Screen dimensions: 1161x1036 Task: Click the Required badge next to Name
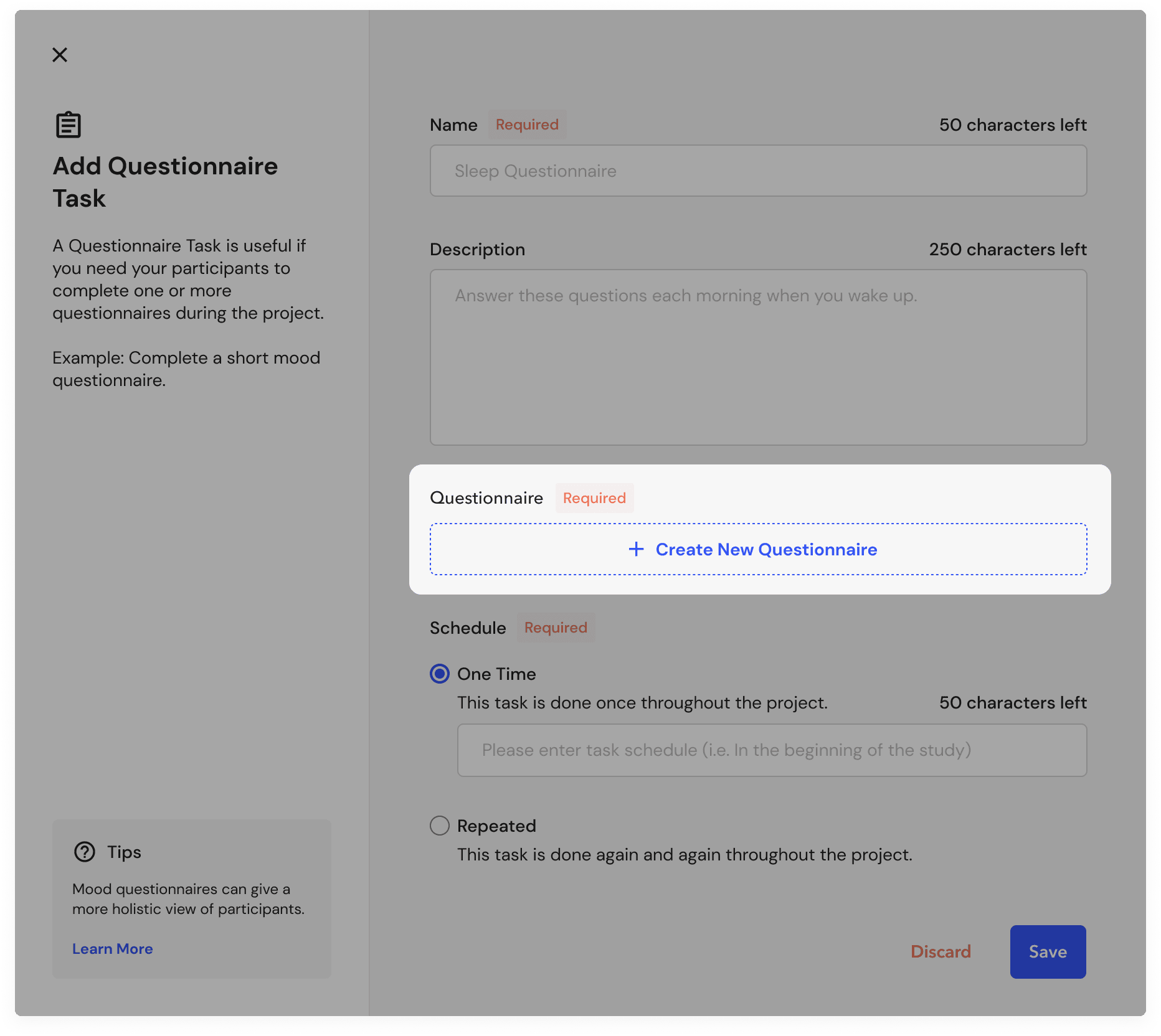527,125
